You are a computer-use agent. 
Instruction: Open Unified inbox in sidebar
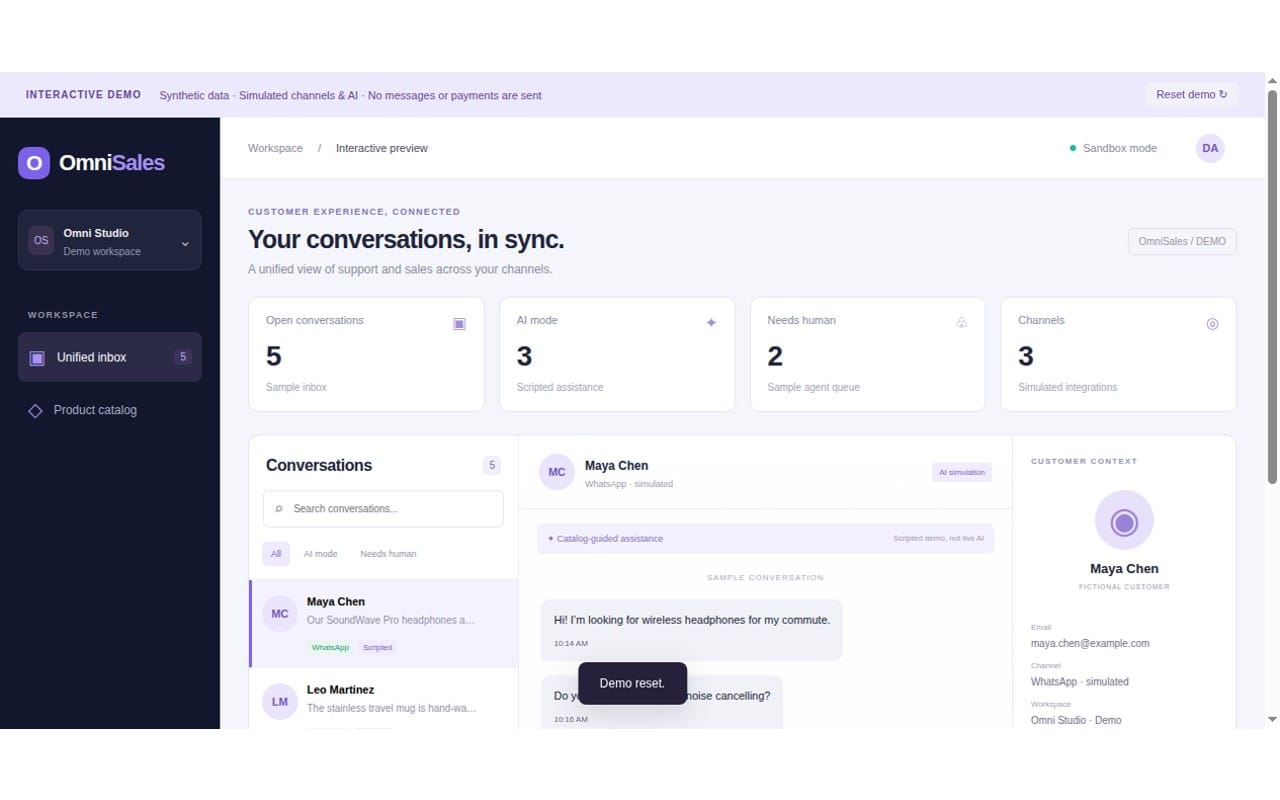110,357
